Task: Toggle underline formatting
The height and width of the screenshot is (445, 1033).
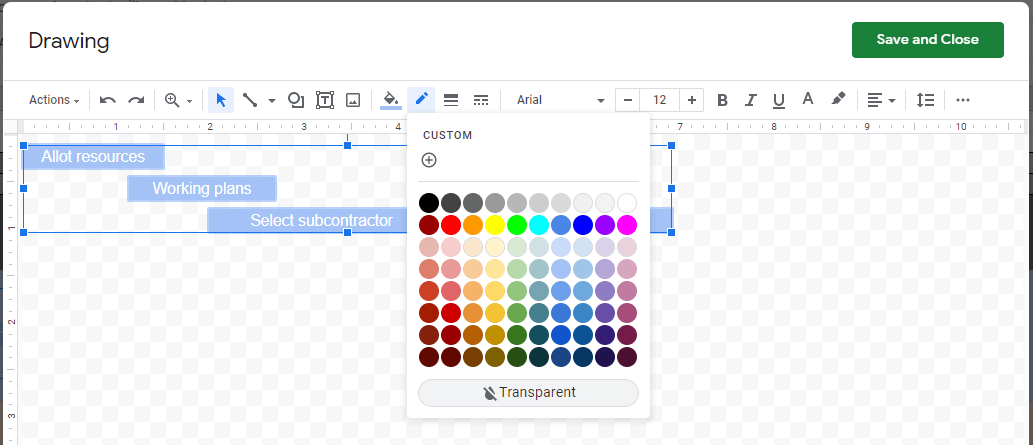Action: point(779,100)
